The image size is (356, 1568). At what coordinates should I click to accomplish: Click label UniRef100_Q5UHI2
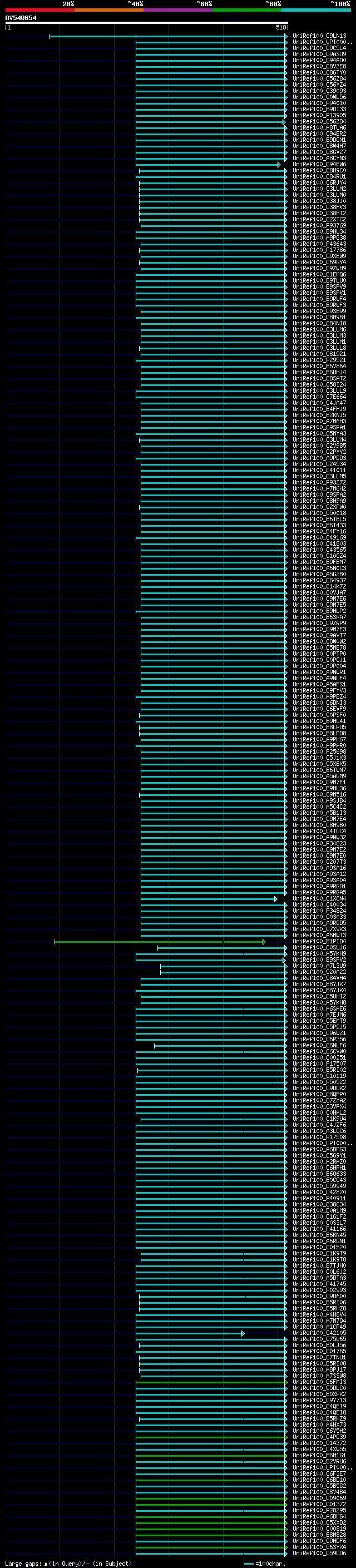319,996
